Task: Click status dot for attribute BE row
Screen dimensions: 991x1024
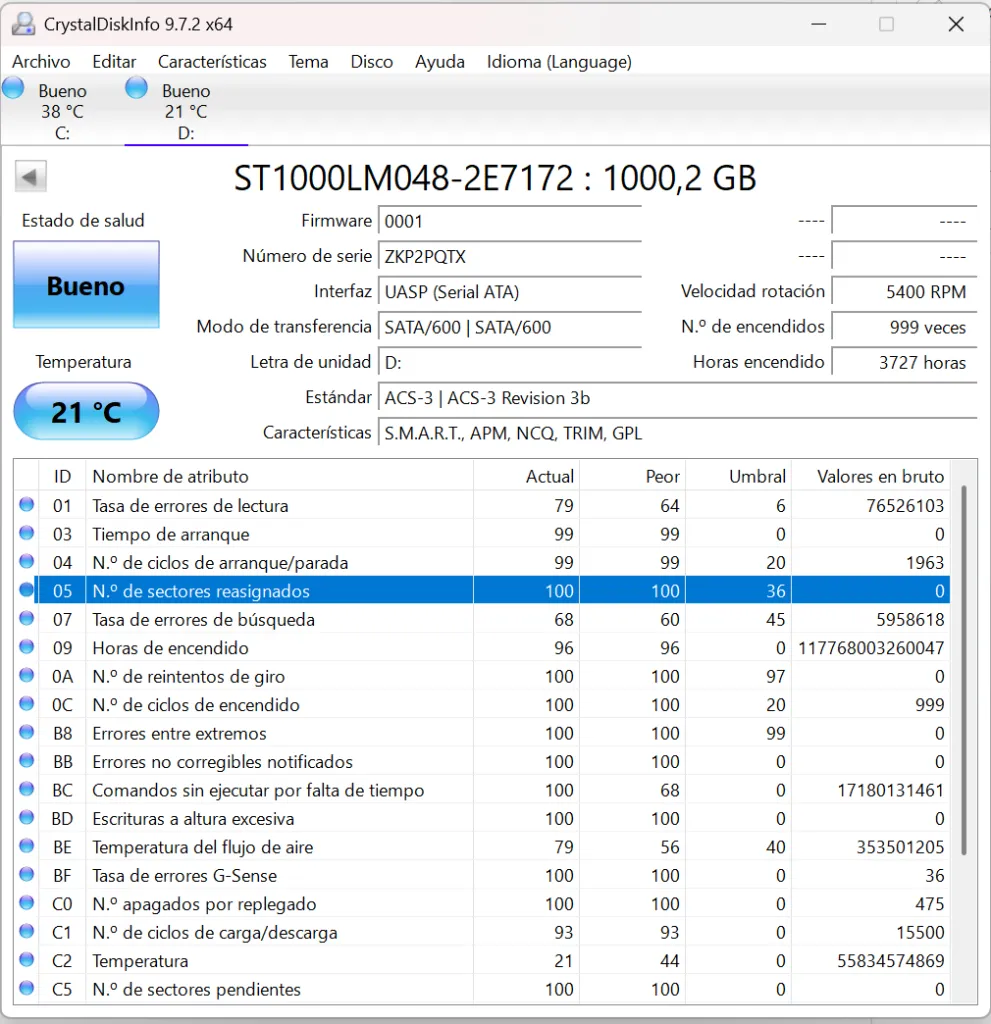Action: [27, 846]
